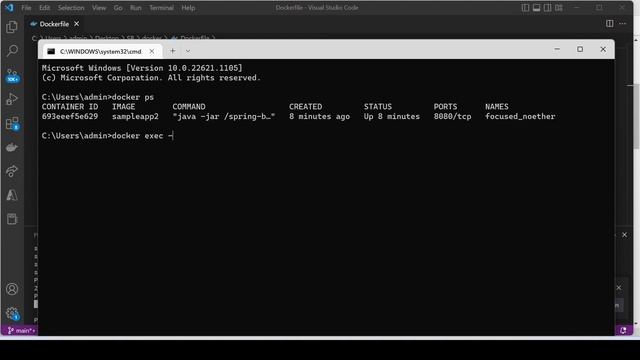
Task: Toggle primary side bar layout icon
Action: coord(525,7)
